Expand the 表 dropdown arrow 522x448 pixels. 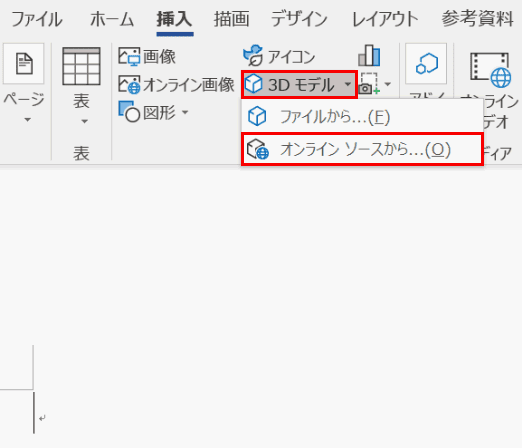point(84,122)
